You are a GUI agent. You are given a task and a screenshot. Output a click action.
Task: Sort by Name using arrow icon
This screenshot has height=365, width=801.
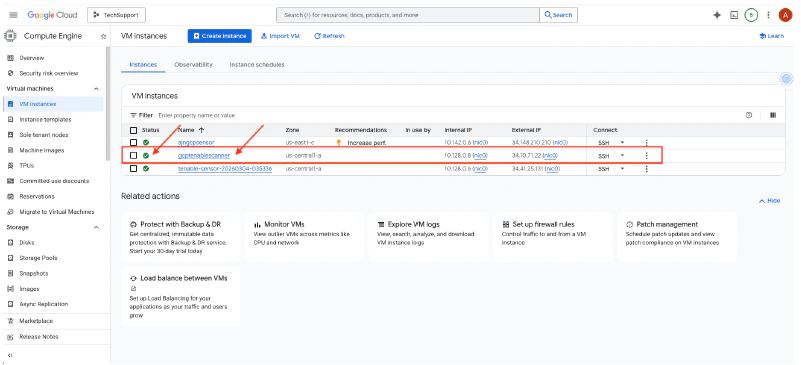coord(201,130)
